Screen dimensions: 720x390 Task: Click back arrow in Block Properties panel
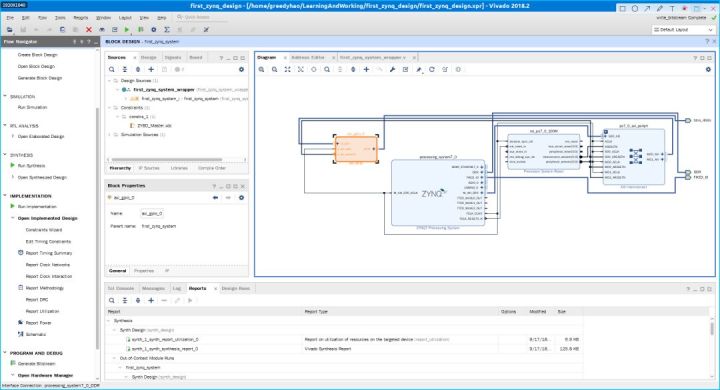(215, 198)
